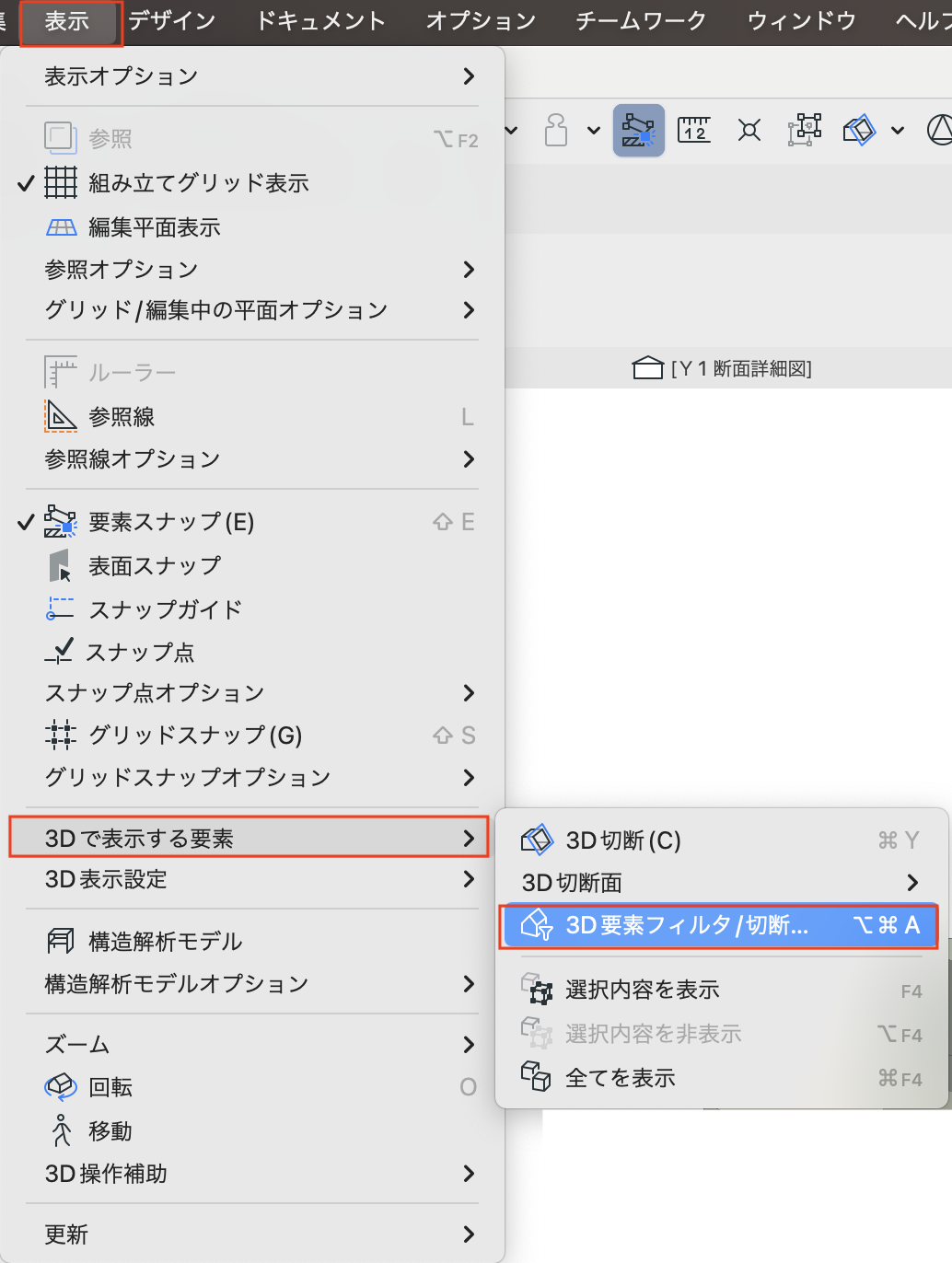Open Y1 断面詳細図 view tab
This screenshot has height=1263, width=952.
[x=723, y=368]
